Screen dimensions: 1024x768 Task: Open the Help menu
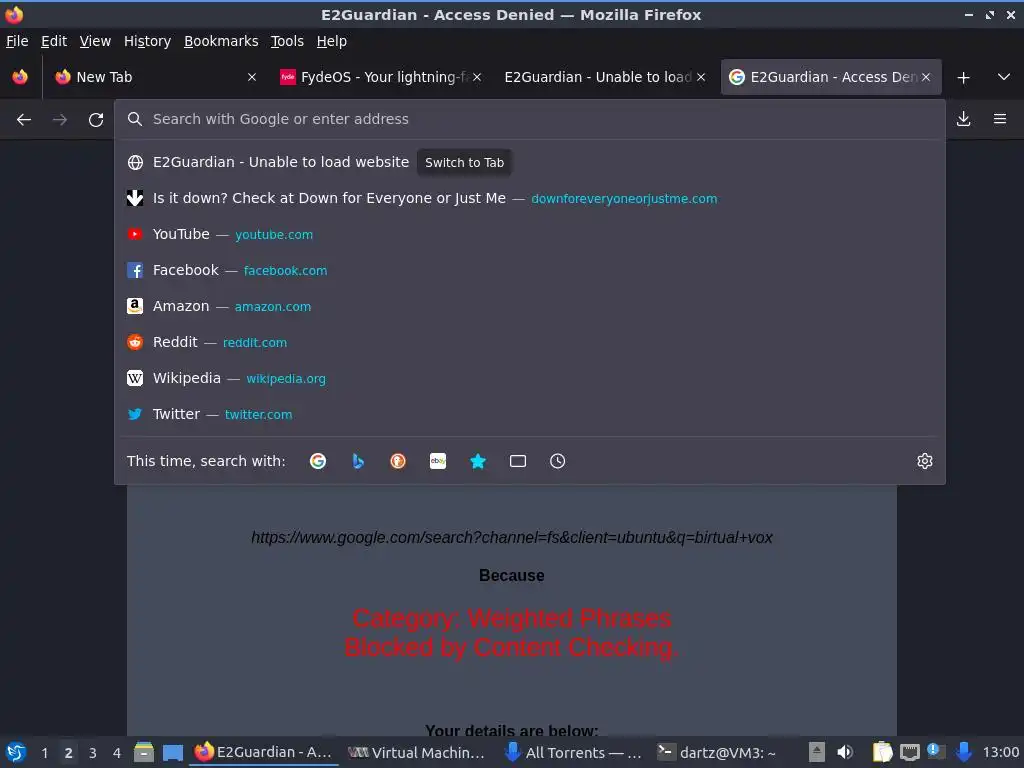pos(332,41)
